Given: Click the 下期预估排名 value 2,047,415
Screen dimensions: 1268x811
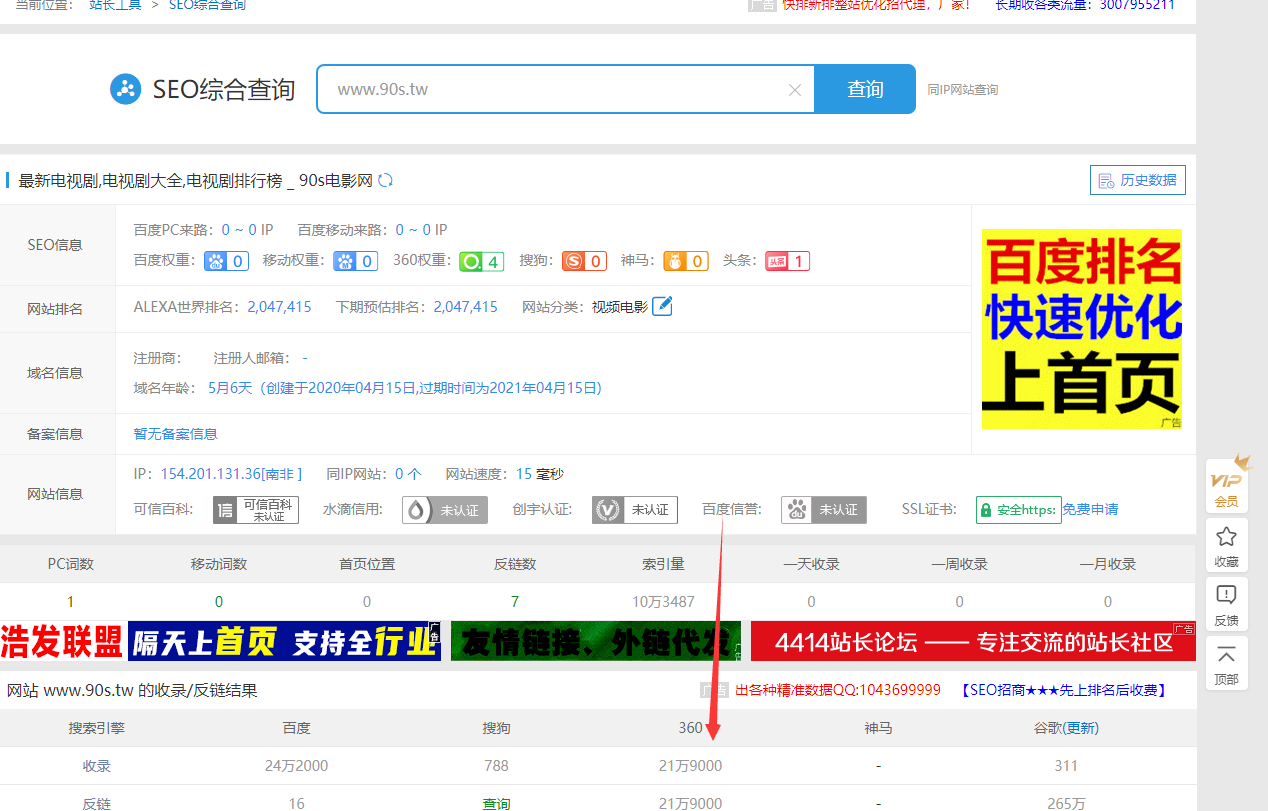Looking at the screenshot, I should pos(466,307).
